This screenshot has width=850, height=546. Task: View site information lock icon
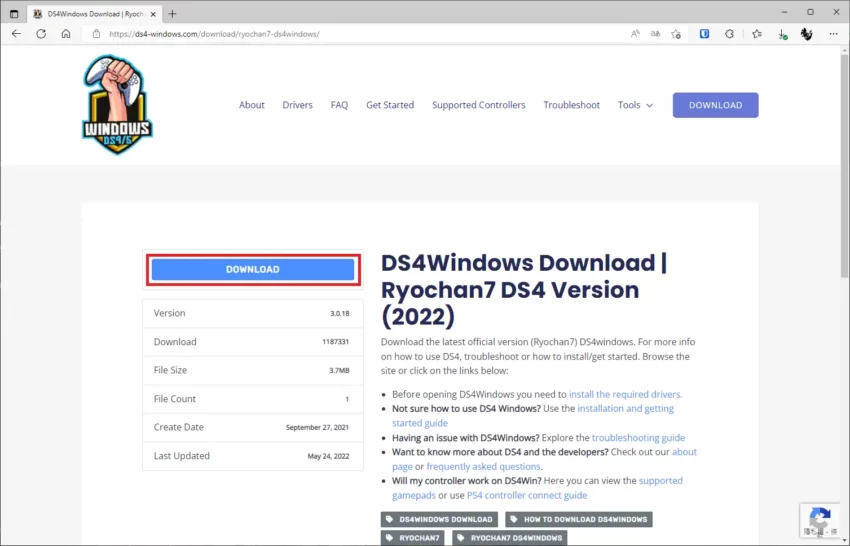96,34
